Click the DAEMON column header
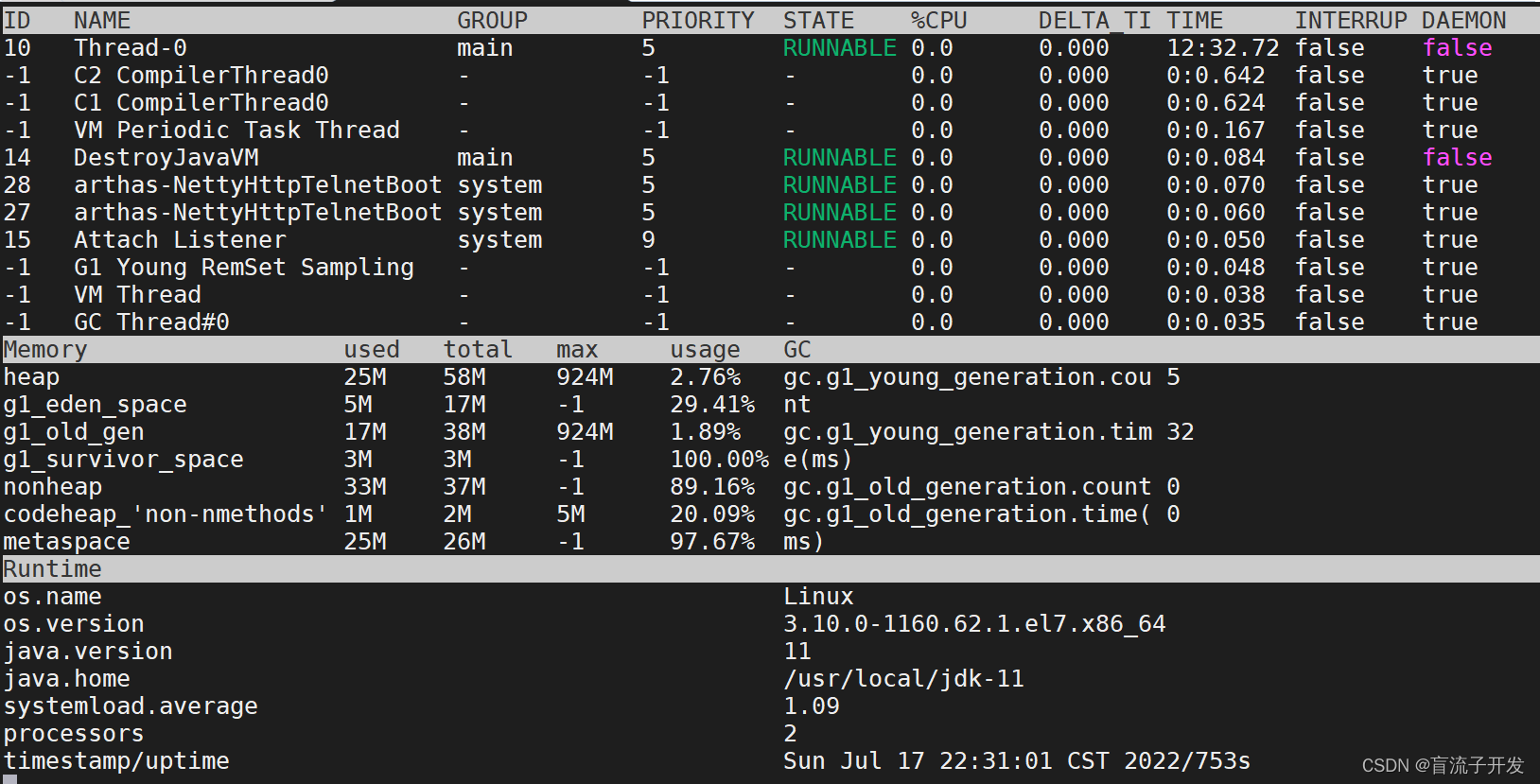The width and height of the screenshot is (1540, 784). (x=1463, y=20)
